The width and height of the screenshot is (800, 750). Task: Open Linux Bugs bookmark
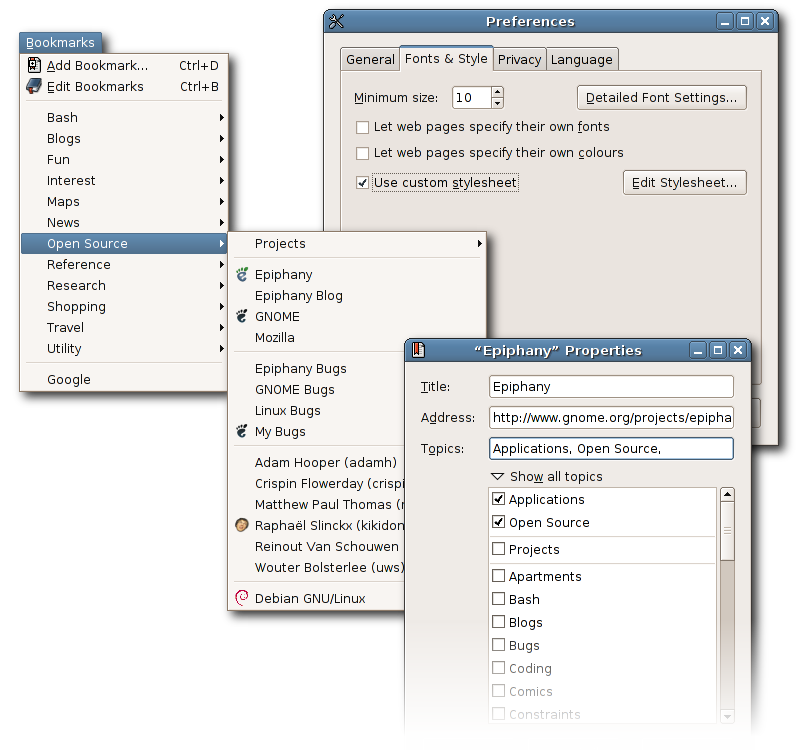(x=288, y=410)
